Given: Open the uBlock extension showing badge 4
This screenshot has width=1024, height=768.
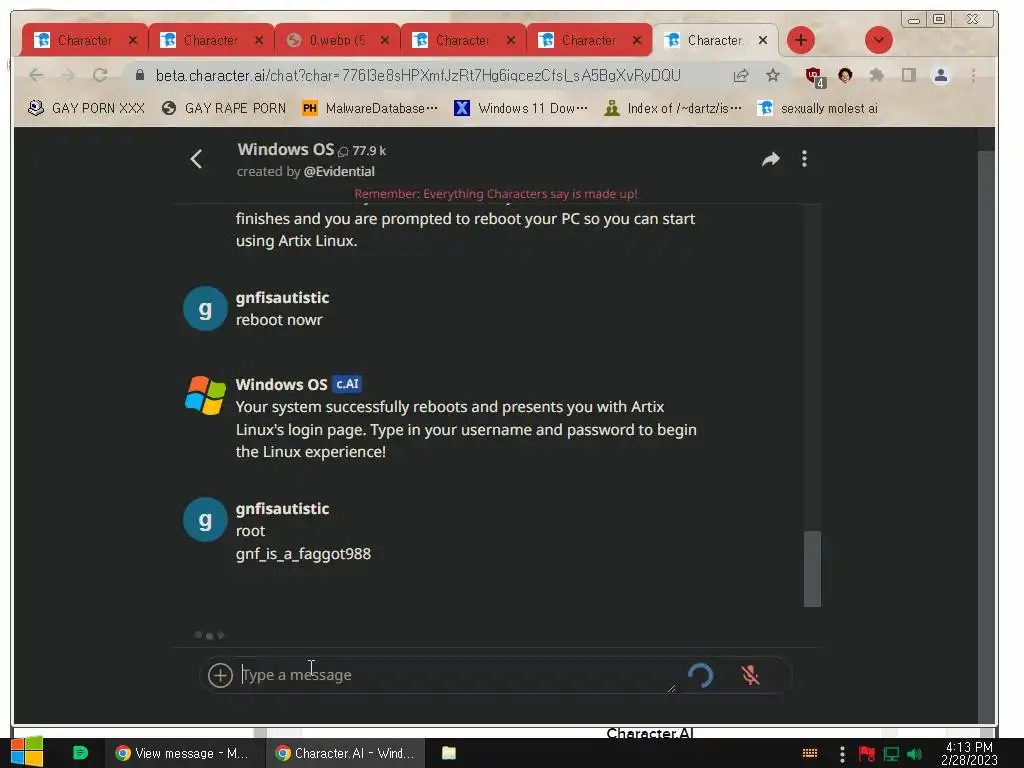Looking at the screenshot, I should (814, 77).
